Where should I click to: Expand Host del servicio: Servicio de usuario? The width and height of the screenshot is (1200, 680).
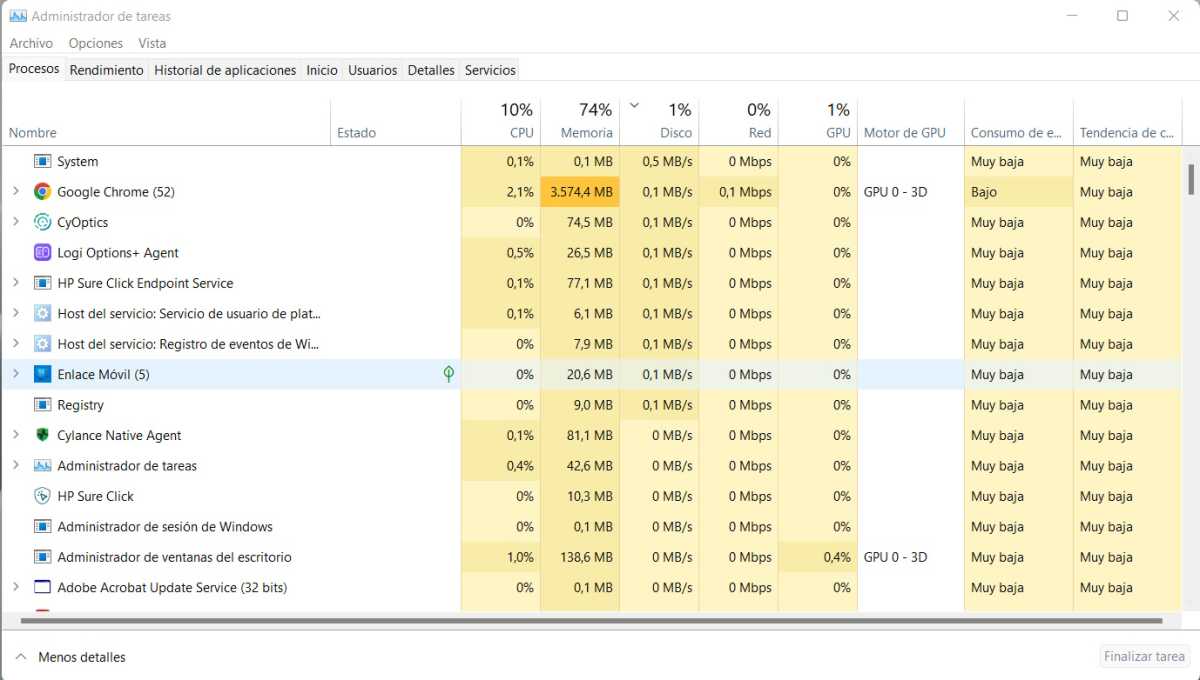[15, 313]
